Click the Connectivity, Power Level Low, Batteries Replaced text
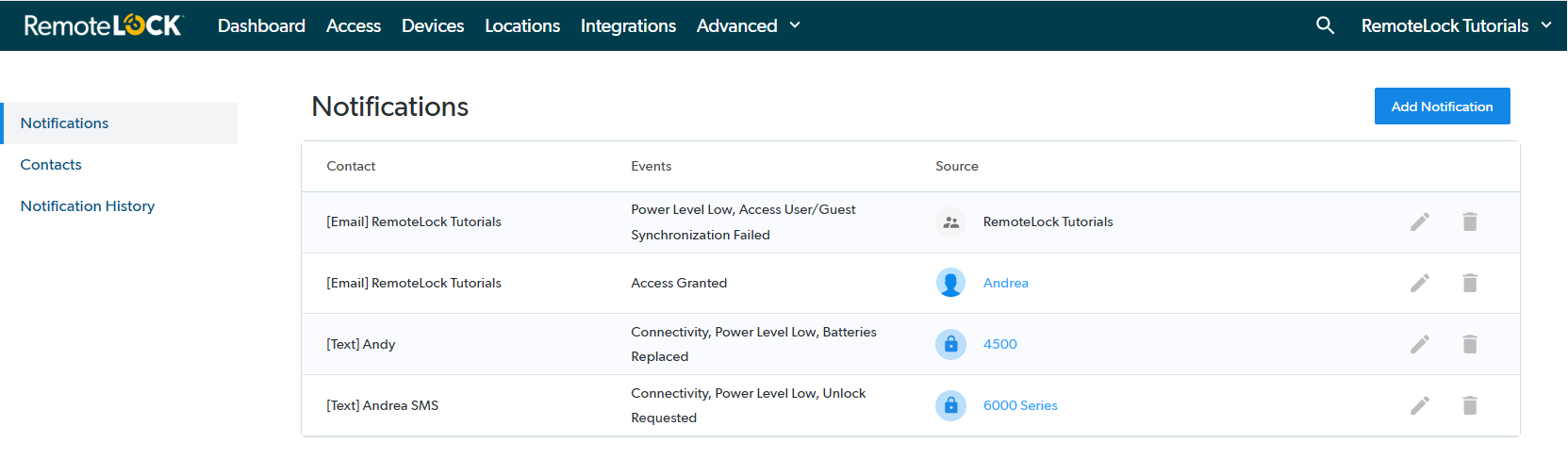 coord(753,344)
